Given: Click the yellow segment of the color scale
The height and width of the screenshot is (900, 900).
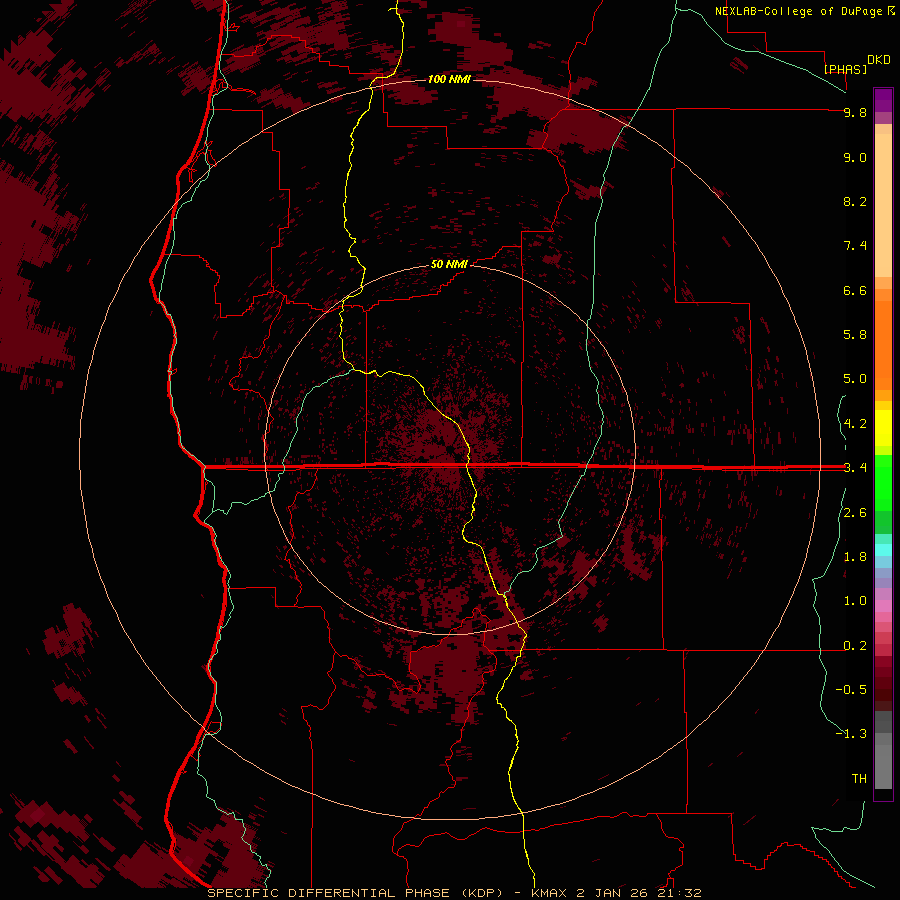Looking at the screenshot, I should (883, 428).
